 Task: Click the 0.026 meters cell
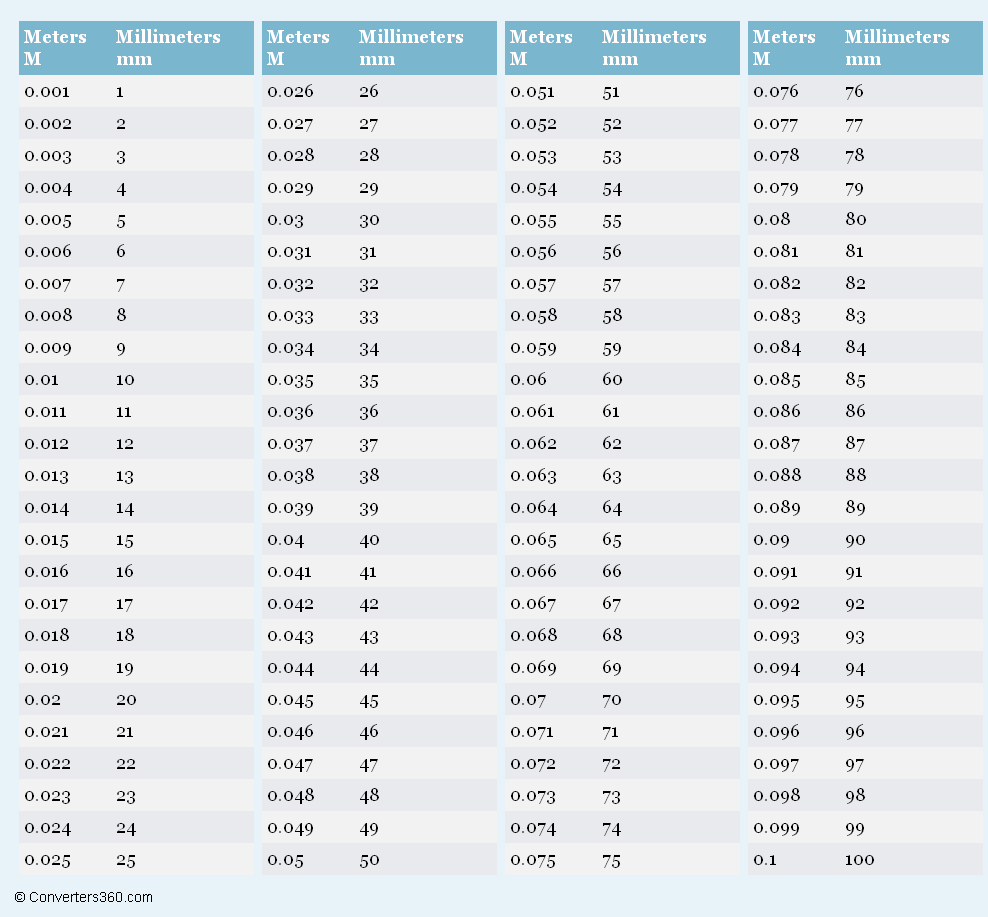click(290, 92)
